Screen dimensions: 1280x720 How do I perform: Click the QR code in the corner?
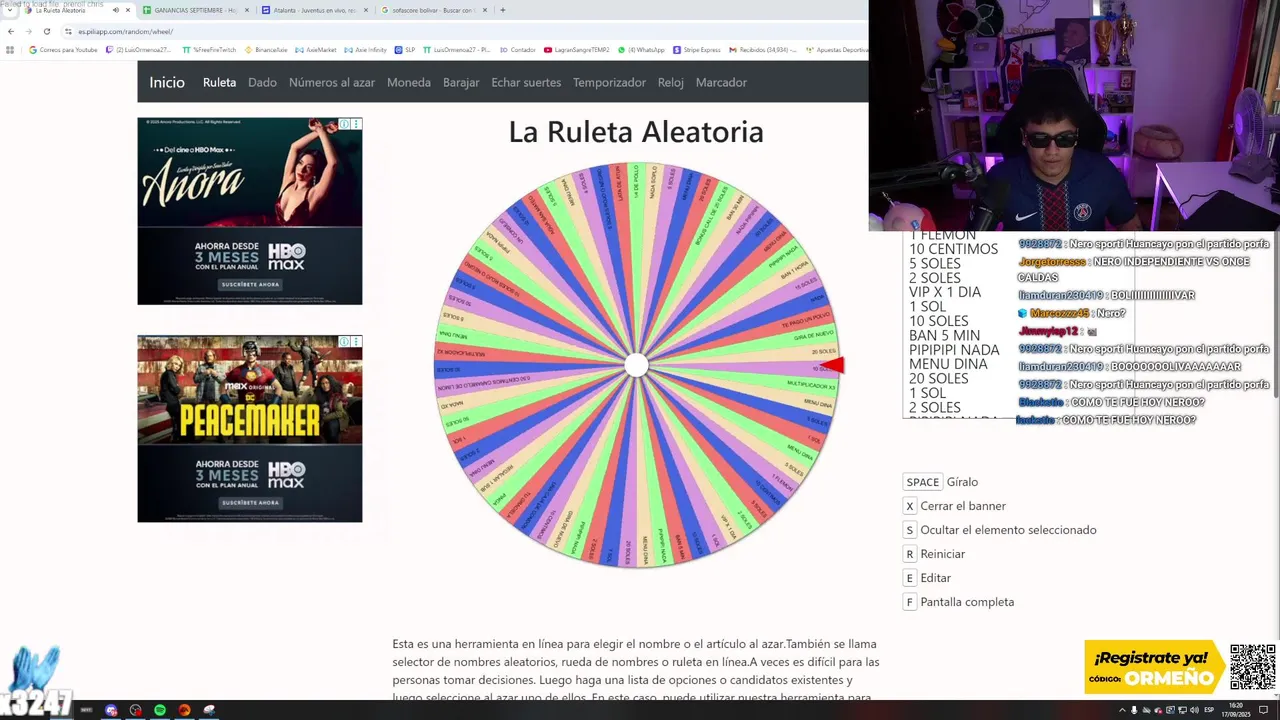click(1253, 667)
